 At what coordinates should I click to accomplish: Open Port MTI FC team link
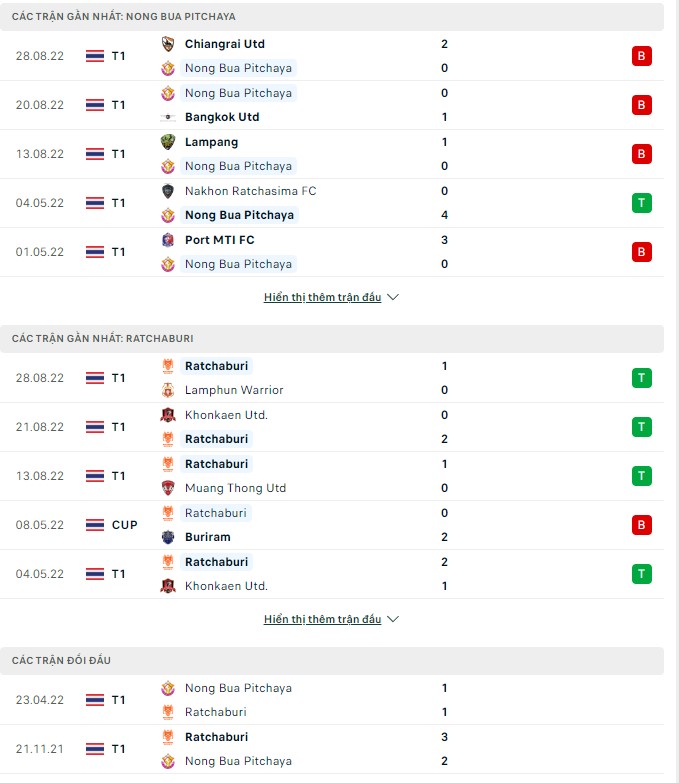[x=219, y=240]
